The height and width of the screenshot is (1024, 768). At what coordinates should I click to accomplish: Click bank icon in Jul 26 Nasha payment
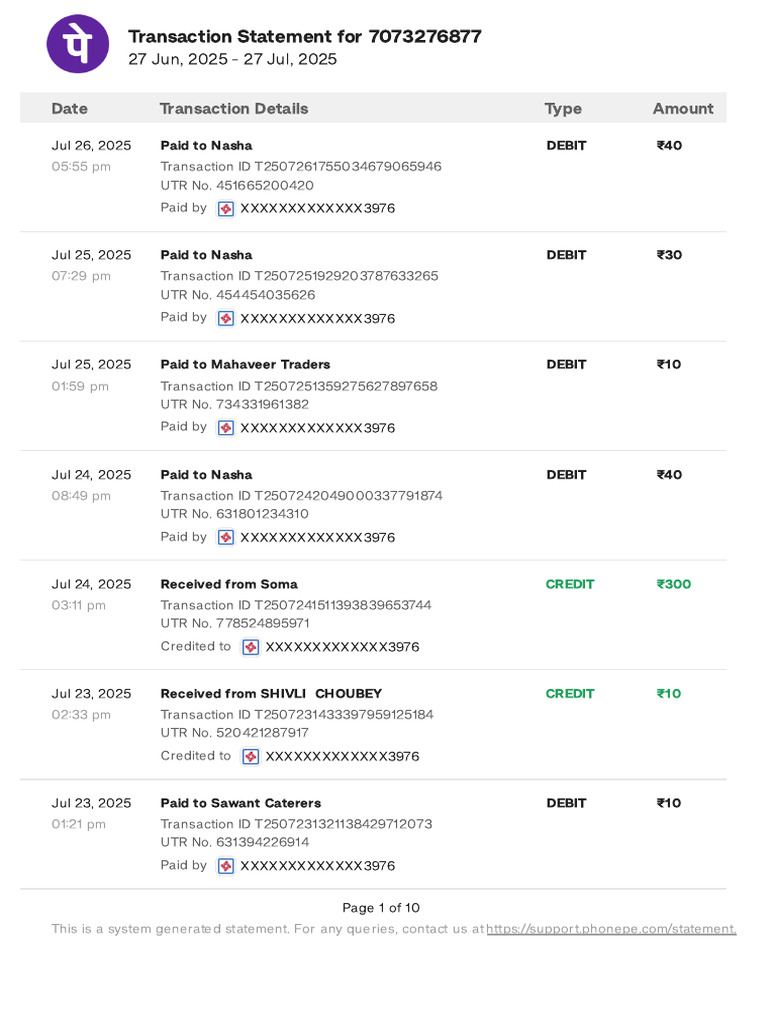(226, 209)
